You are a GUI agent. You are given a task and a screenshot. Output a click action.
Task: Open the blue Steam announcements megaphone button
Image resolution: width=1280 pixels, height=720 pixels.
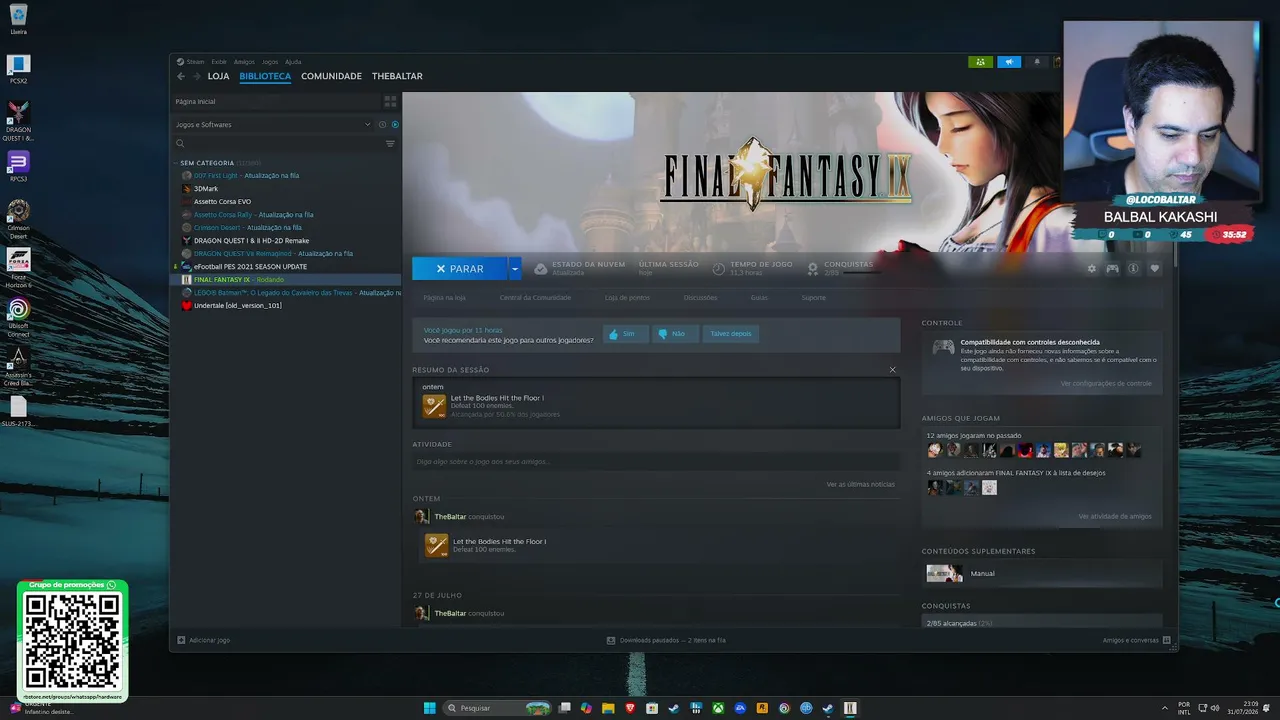[x=1009, y=62]
